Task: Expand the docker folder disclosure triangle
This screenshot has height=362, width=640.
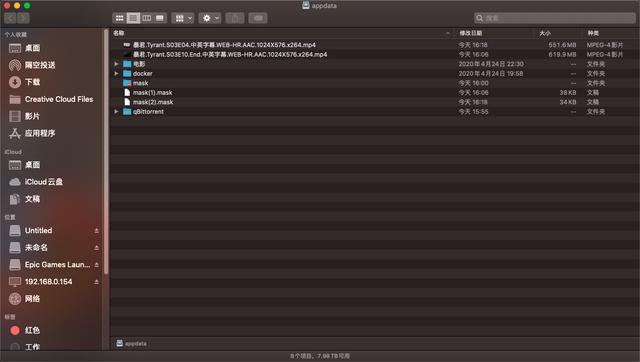Action: pos(116,73)
